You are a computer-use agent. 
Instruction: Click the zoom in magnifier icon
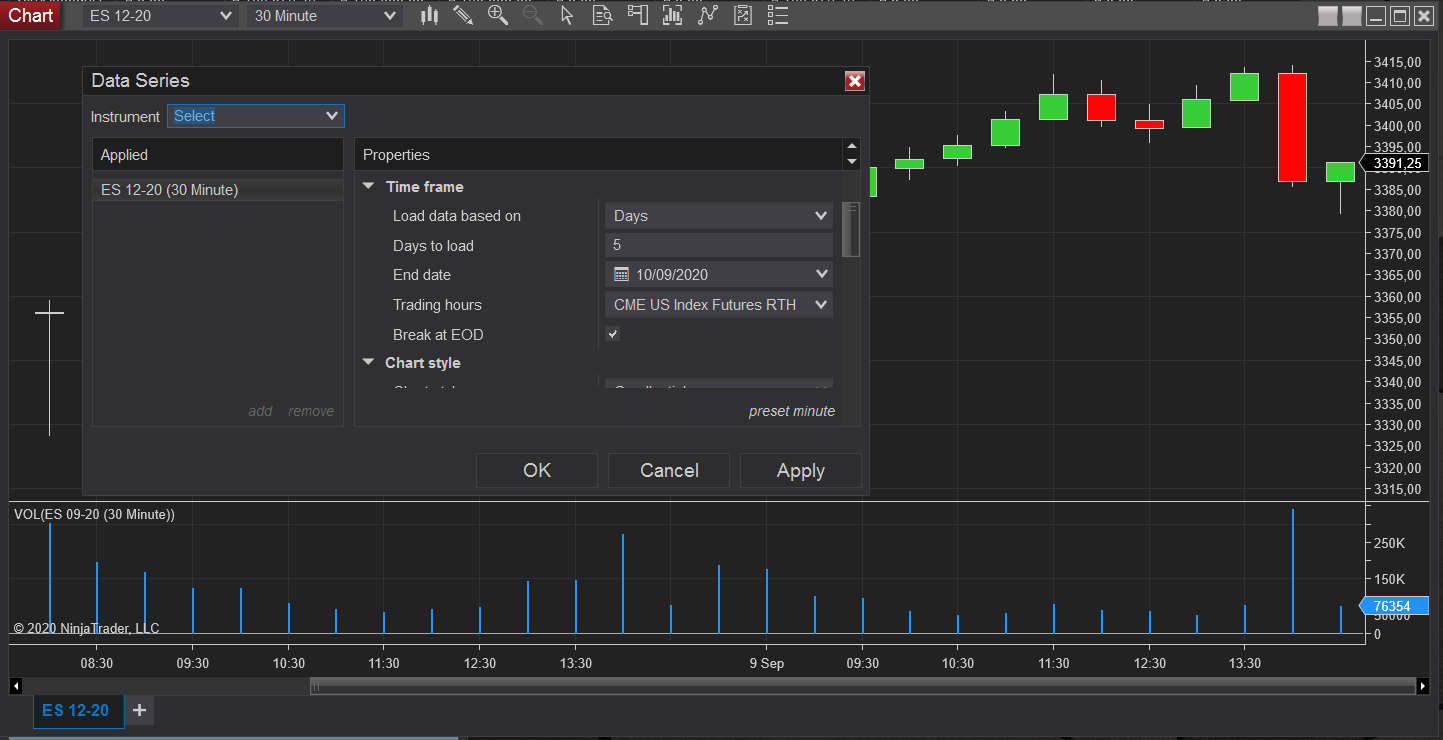(x=497, y=15)
